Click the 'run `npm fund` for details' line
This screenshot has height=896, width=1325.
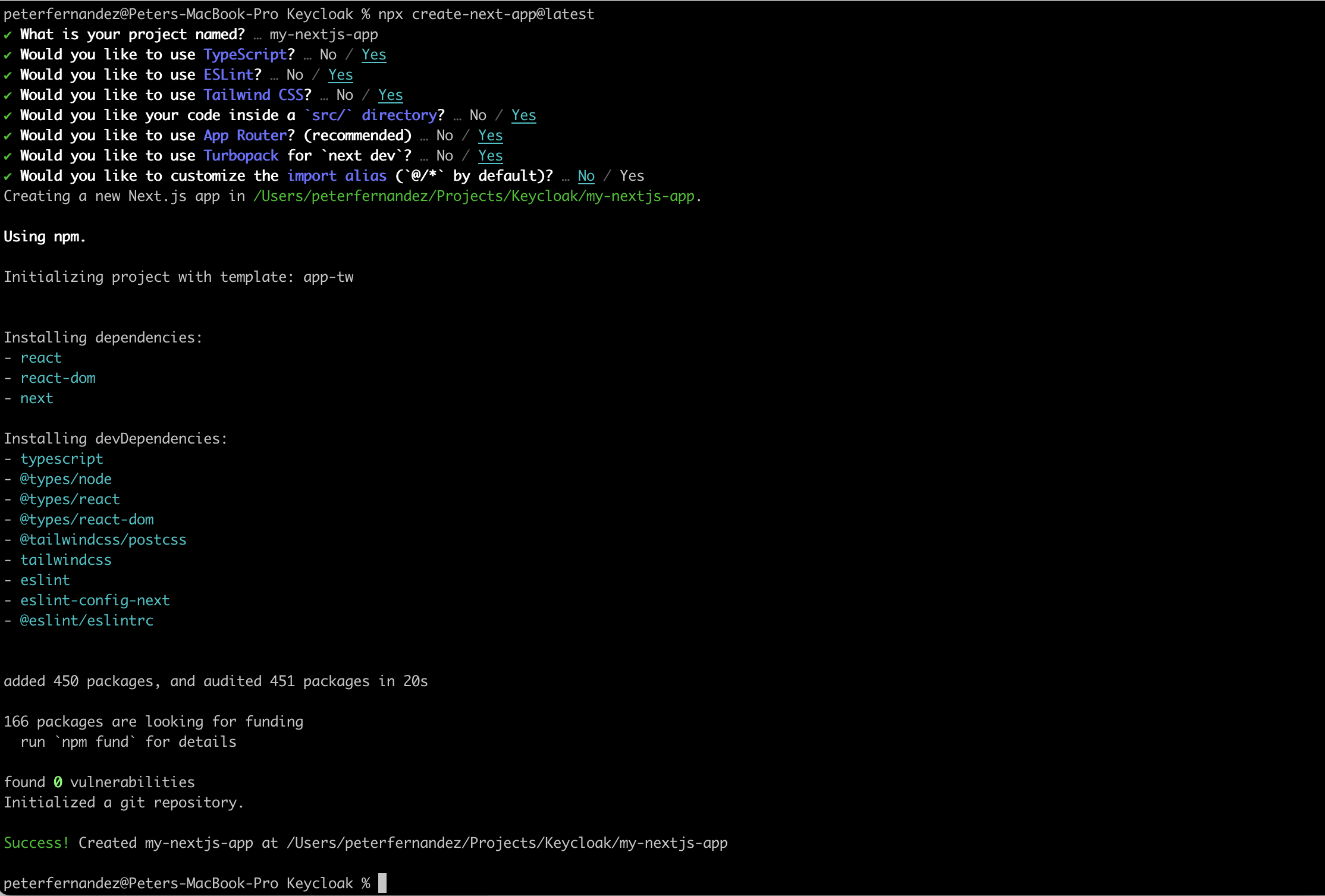coord(128,742)
